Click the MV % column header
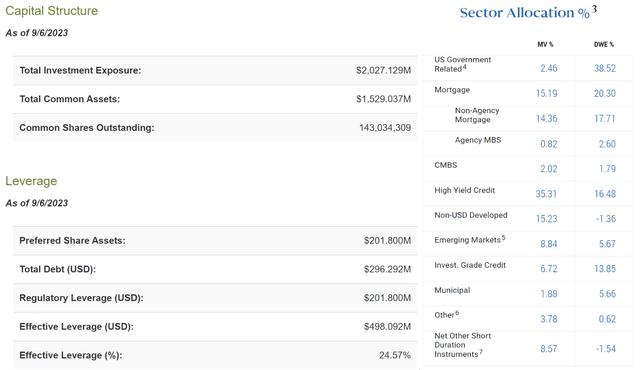640x370 pixels. (545, 44)
